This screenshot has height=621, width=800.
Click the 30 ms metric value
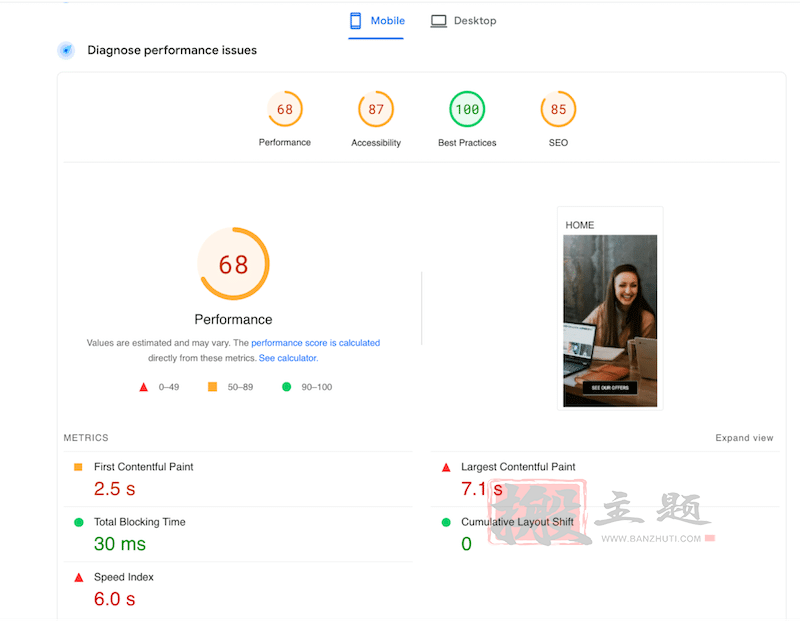coord(120,544)
